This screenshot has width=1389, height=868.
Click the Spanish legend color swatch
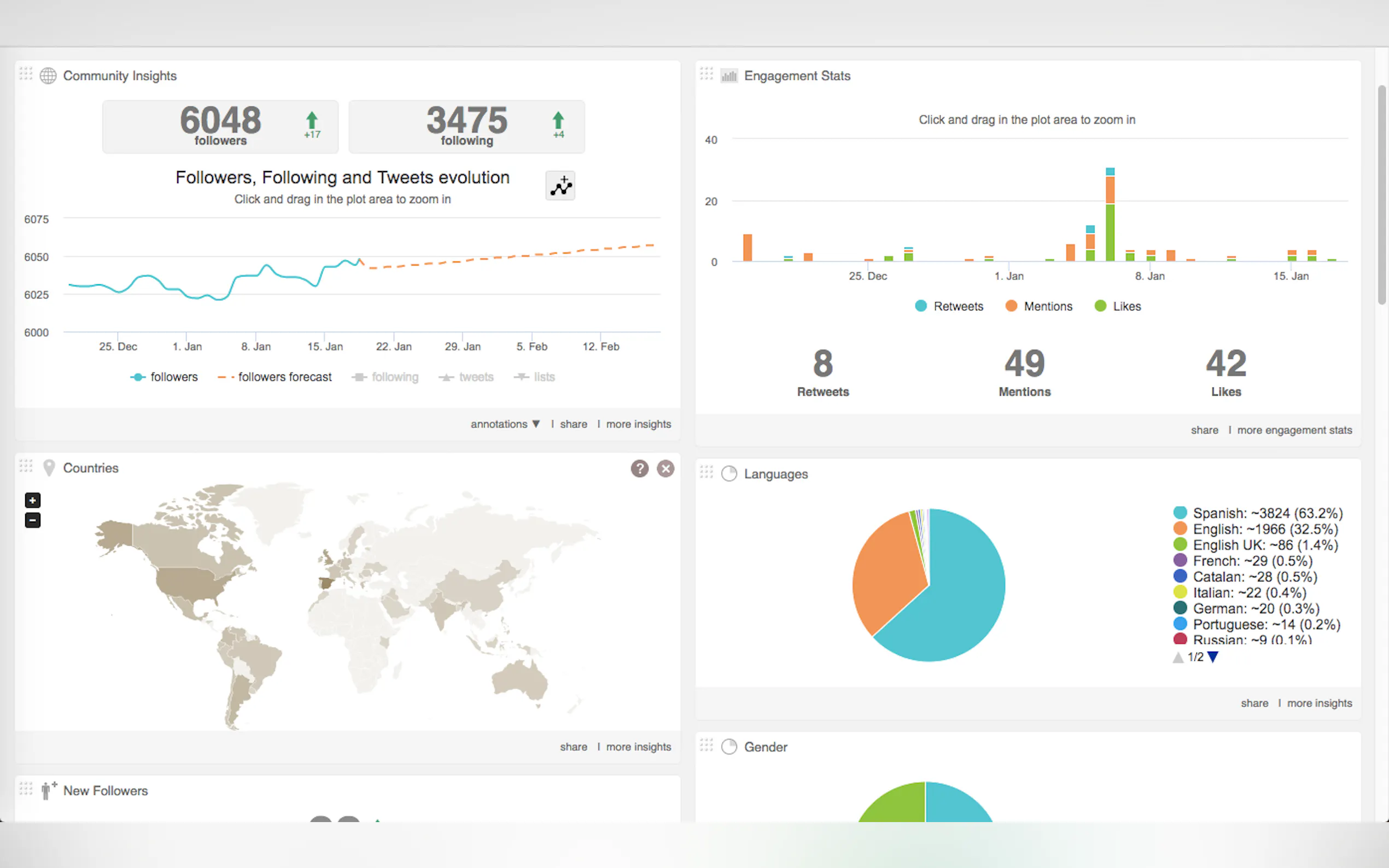pos(1180,513)
